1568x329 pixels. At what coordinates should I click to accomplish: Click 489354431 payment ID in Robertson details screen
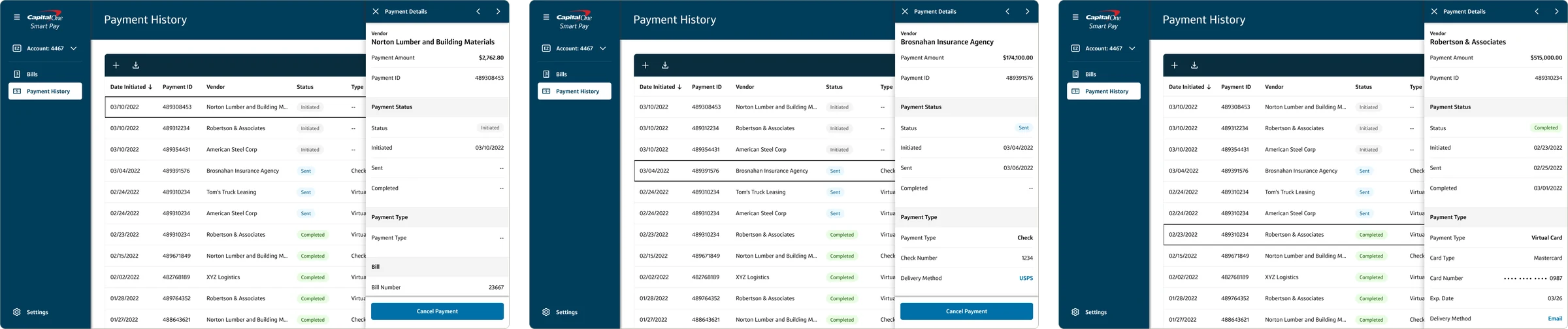[x=1235, y=150]
